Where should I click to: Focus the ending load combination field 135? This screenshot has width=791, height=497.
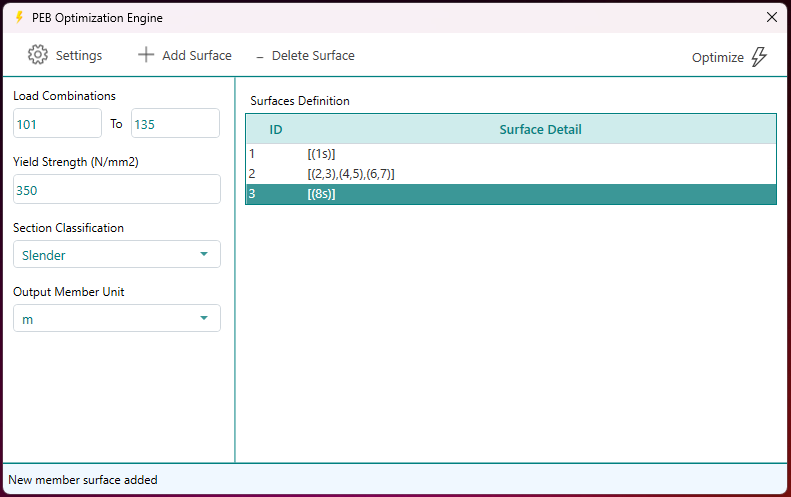(175, 124)
